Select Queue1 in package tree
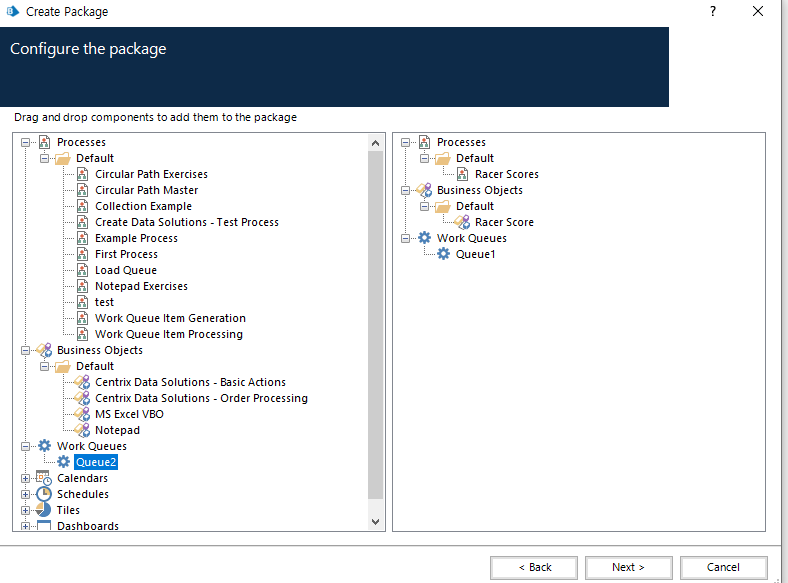 475,254
